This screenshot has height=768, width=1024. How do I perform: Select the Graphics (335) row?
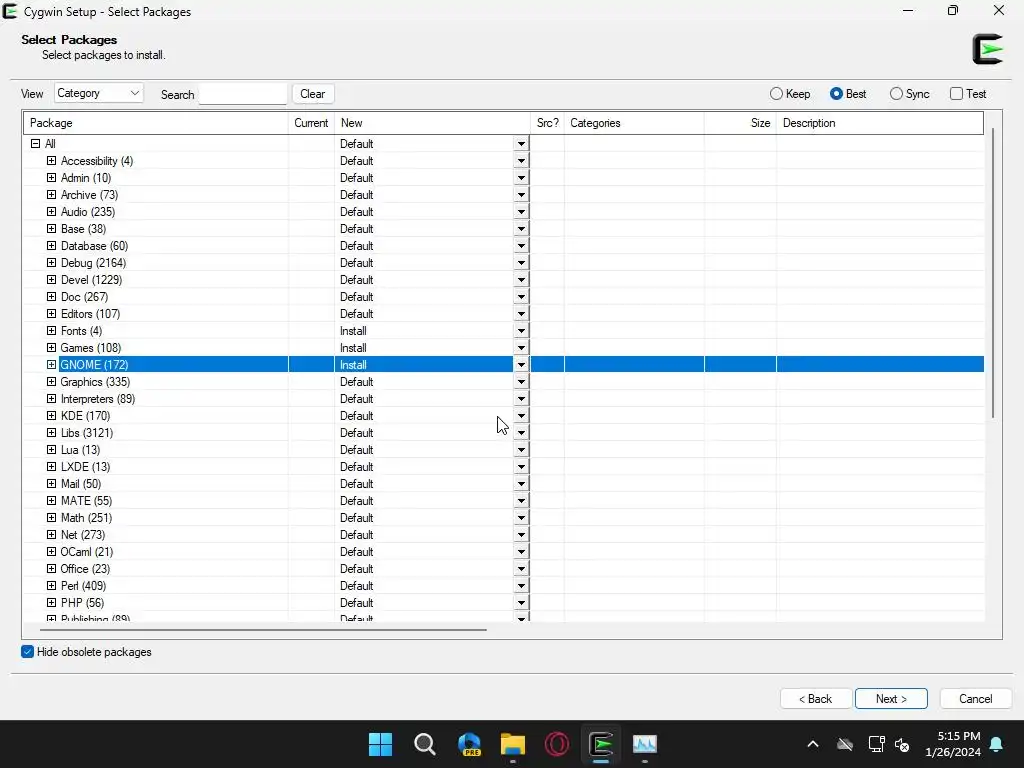click(504, 382)
